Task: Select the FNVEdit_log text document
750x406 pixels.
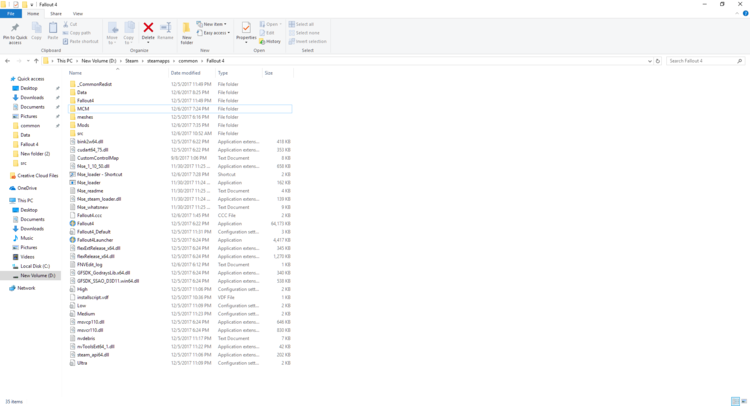Action: [x=180, y=264]
